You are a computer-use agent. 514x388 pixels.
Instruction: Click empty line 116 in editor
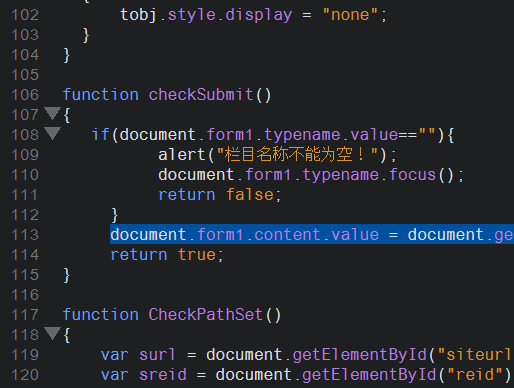pyautogui.click(x=267, y=295)
